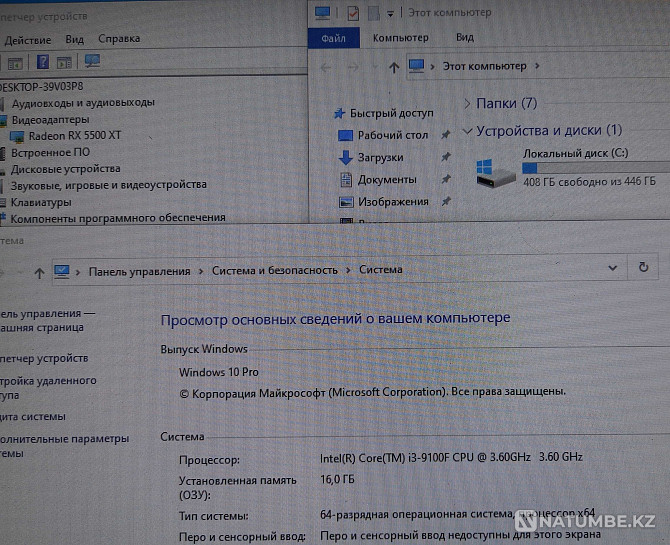Open the quick access toolbar dropdown arrow
This screenshot has height=545, width=670.
390,14
